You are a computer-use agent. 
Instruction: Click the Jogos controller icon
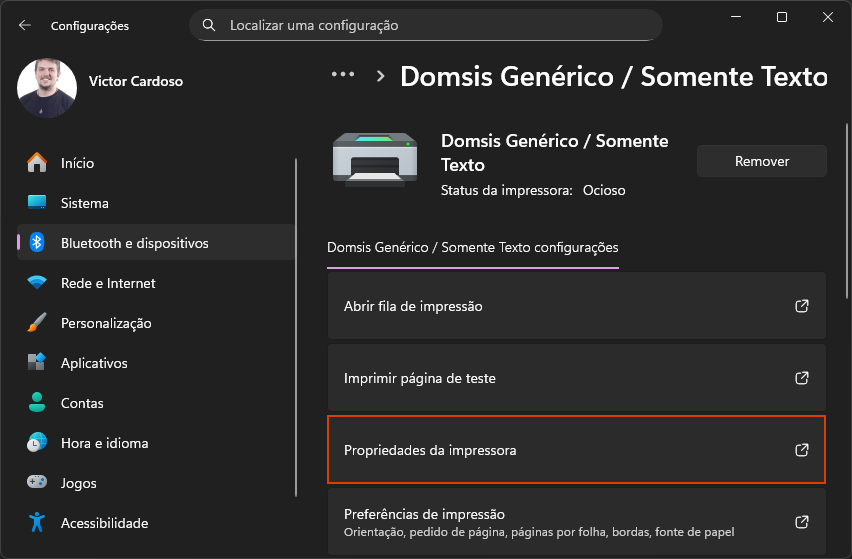(x=37, y=483)
